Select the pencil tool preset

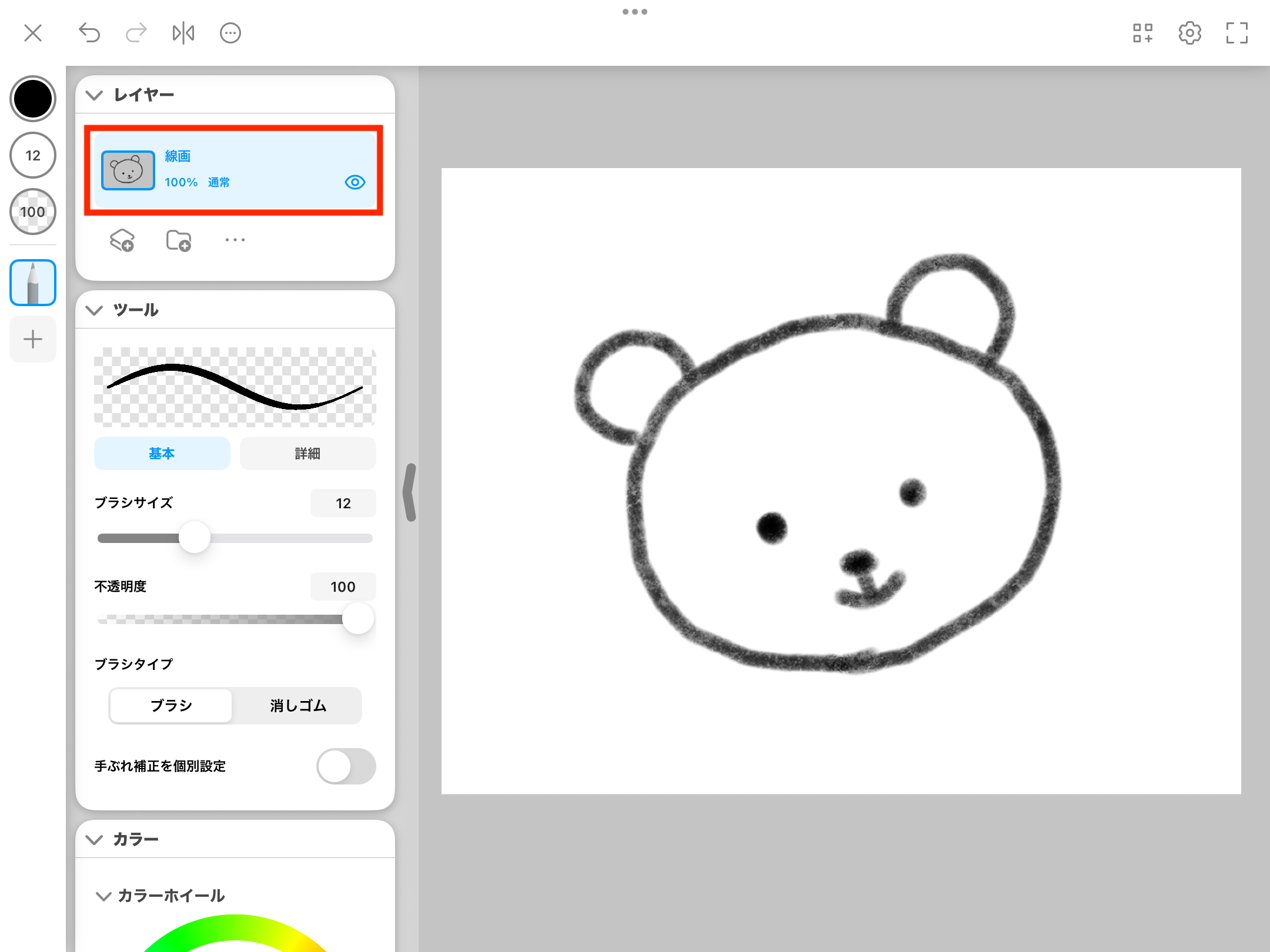click(x=33, y=283)
